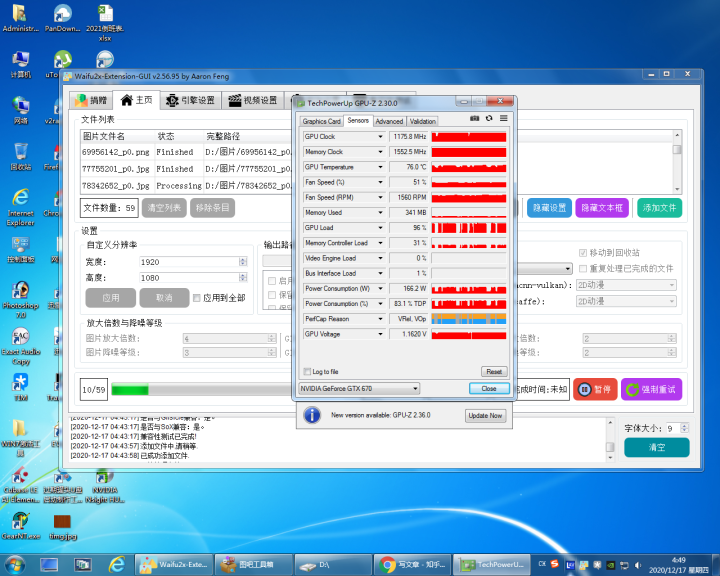Switch to the Graphics Card tab
Viewport: 720px width, 576px height.
(321, 121)
